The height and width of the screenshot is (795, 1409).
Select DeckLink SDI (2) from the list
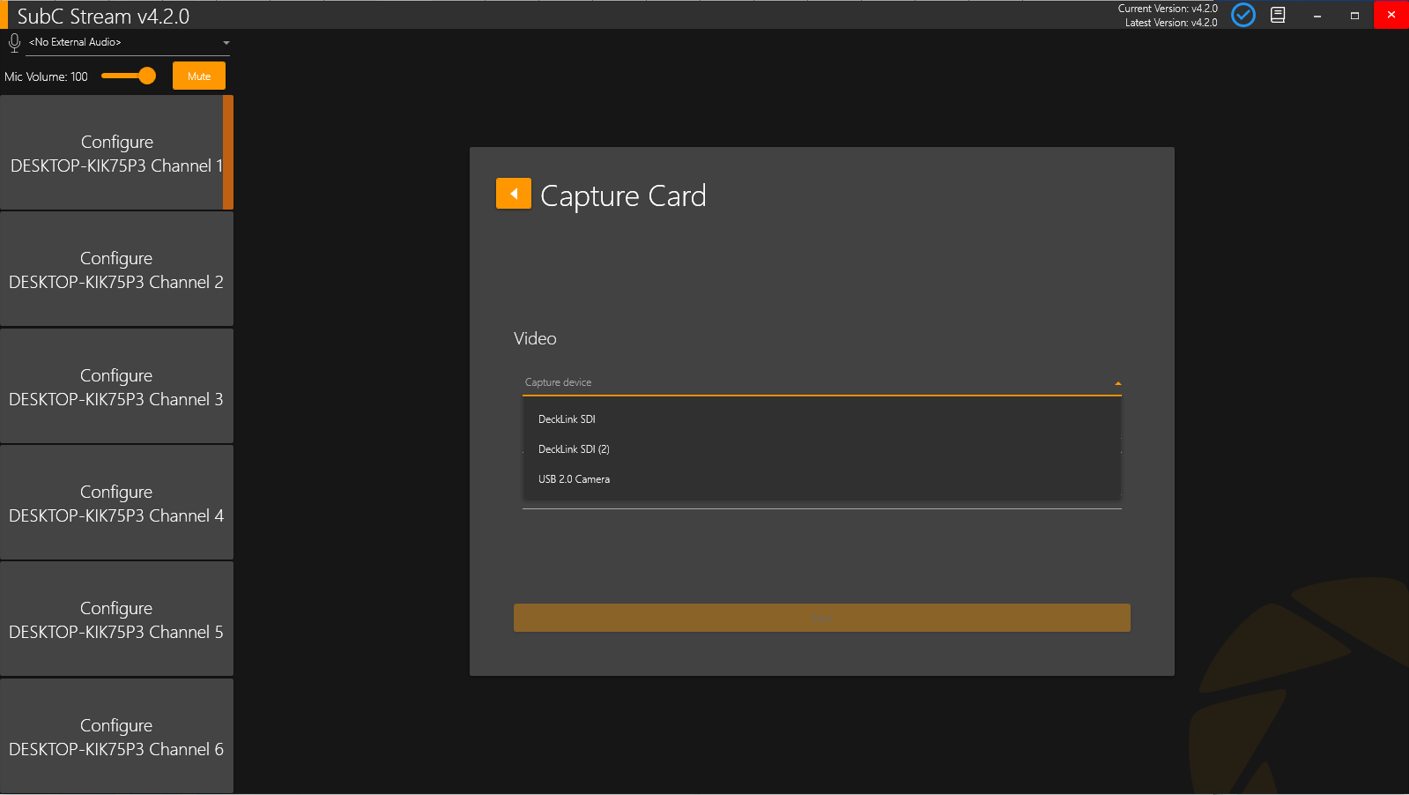point(574,449)
